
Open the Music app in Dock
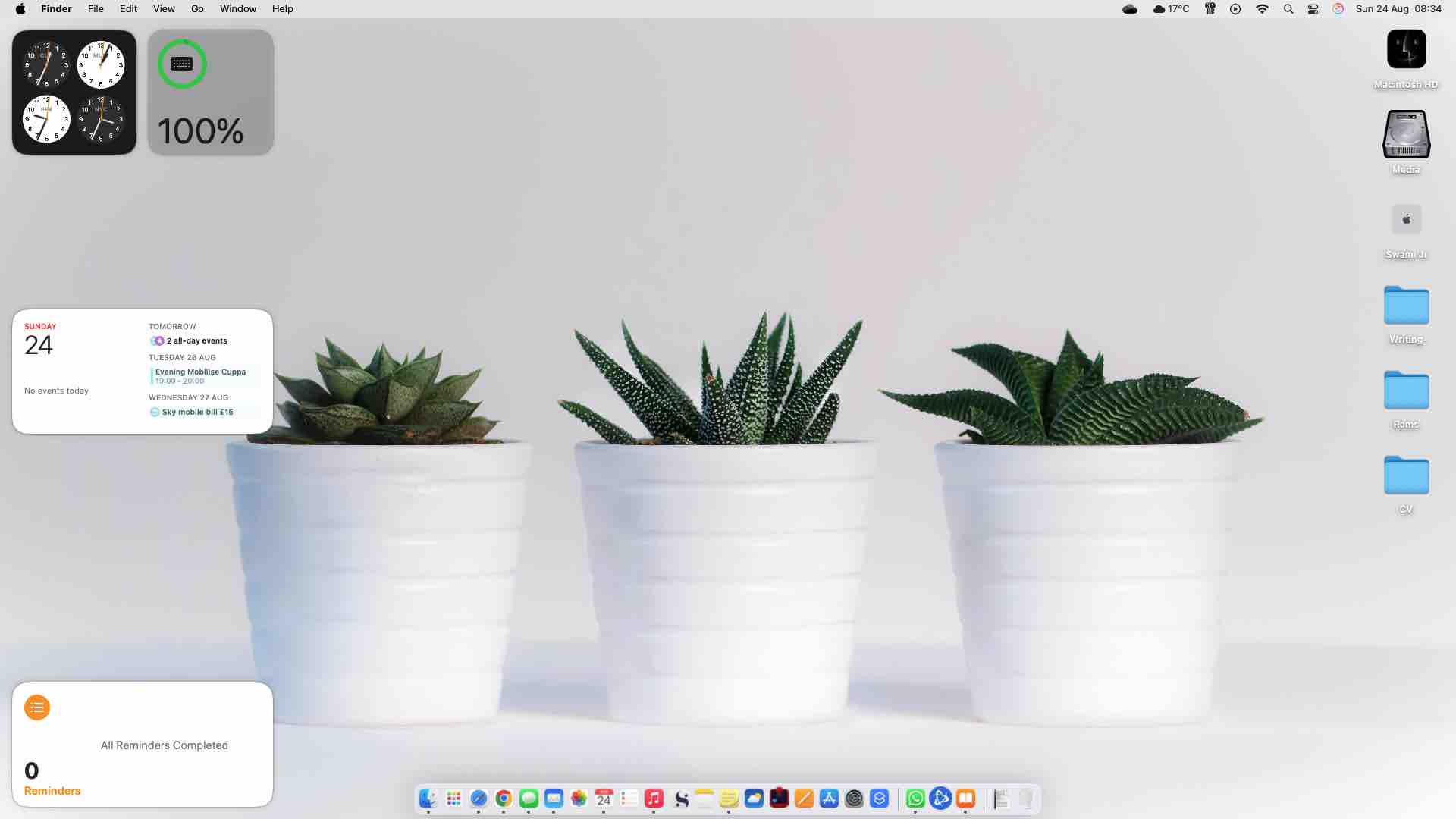654,799
